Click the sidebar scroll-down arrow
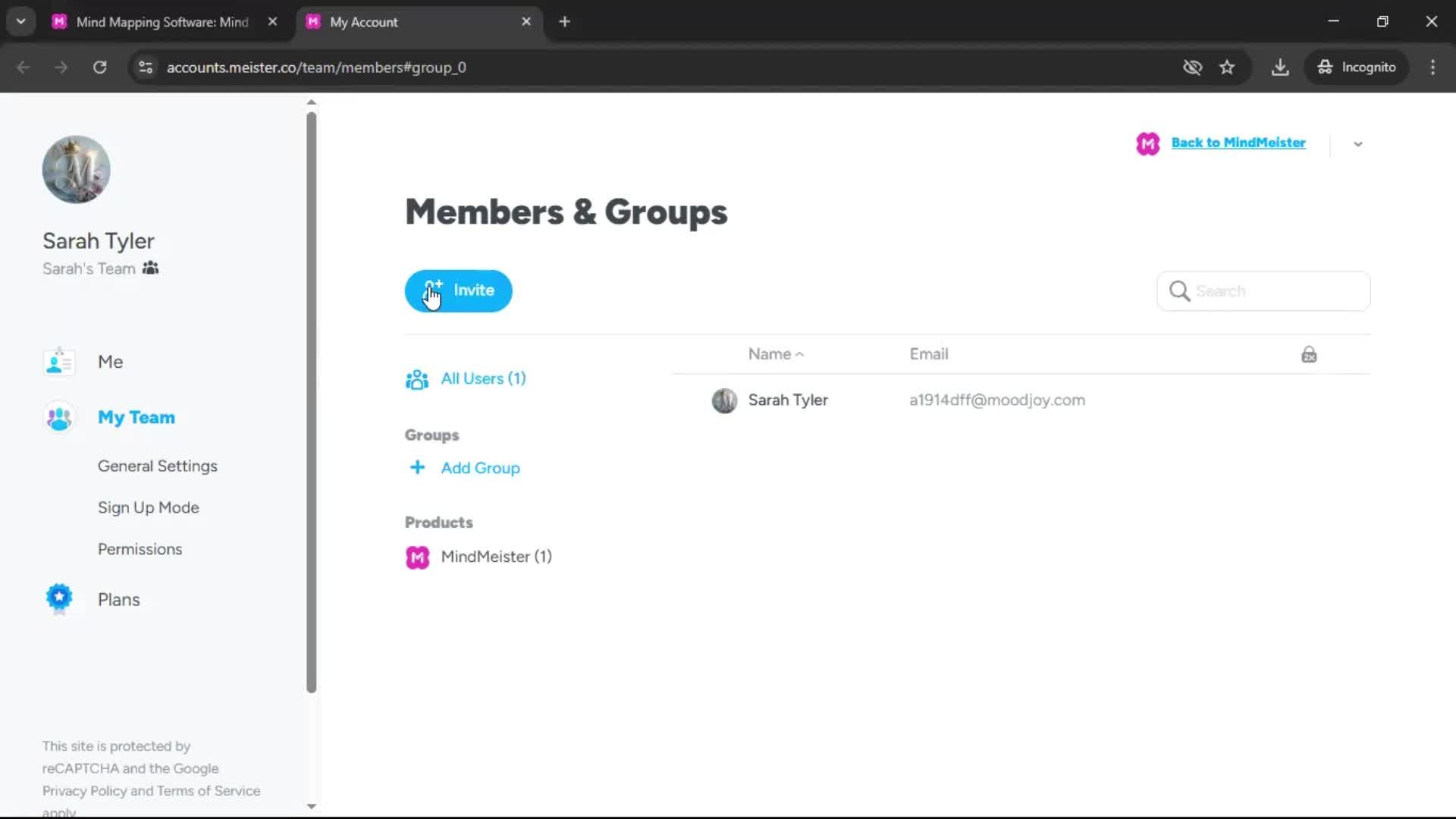This screenshot has height=819, width=1456. [x=312, y=806]
